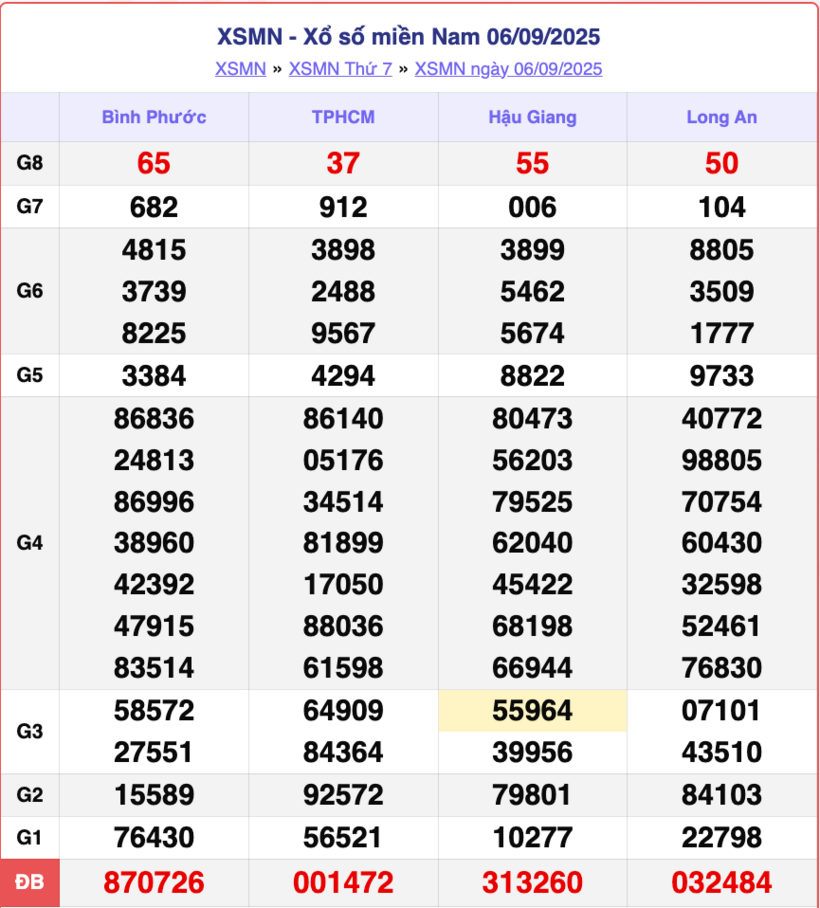Click Hậu Giang special prize 313260

[532, 883]
